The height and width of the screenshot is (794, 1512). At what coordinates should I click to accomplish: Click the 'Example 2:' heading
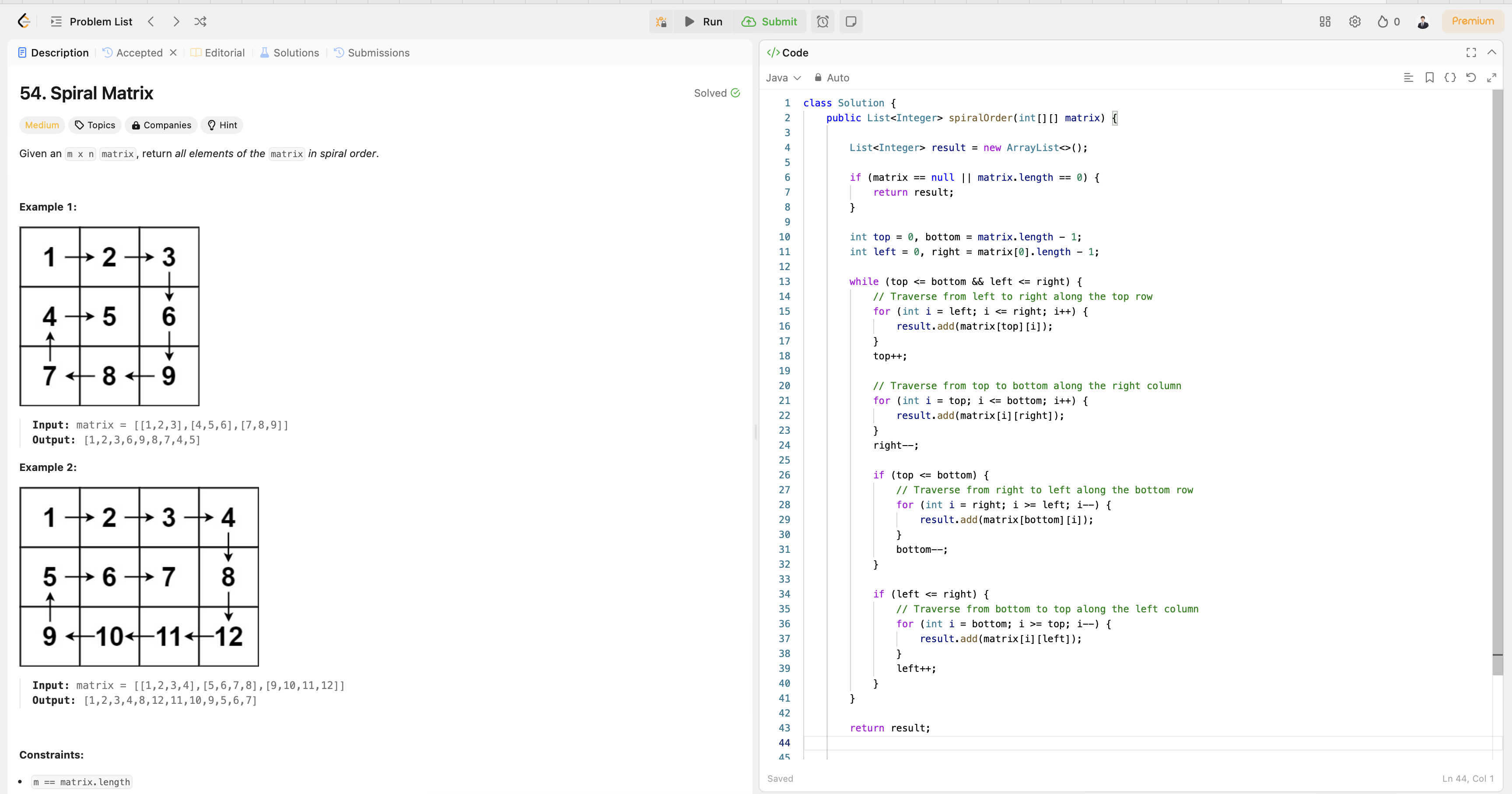[48, 467]
